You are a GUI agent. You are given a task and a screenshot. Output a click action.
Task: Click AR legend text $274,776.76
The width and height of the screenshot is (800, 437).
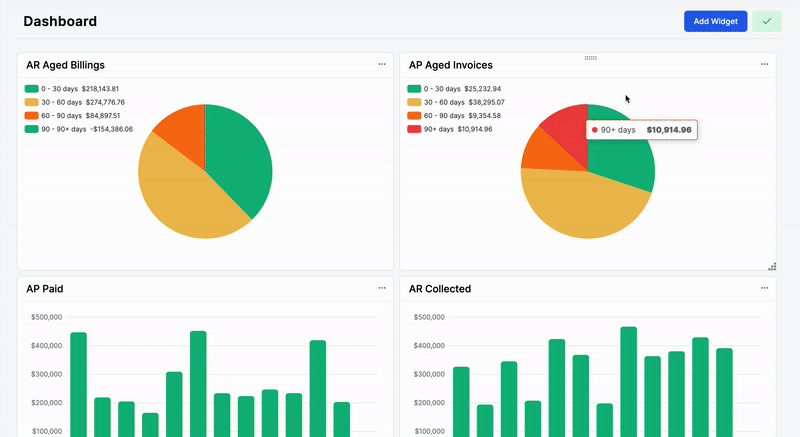click(x=105, y=102)
